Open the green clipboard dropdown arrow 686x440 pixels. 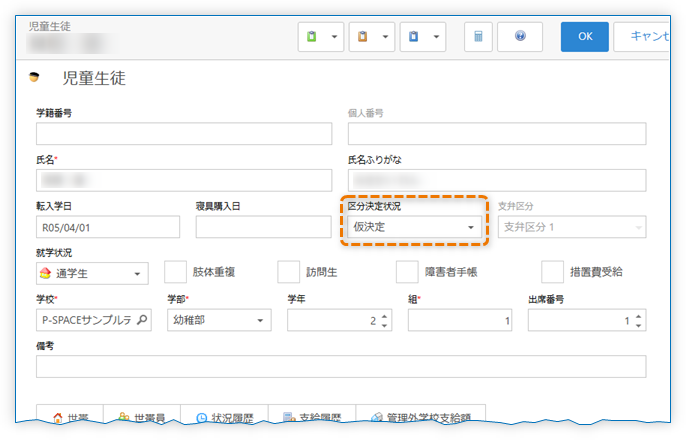(x=334, y=37)
